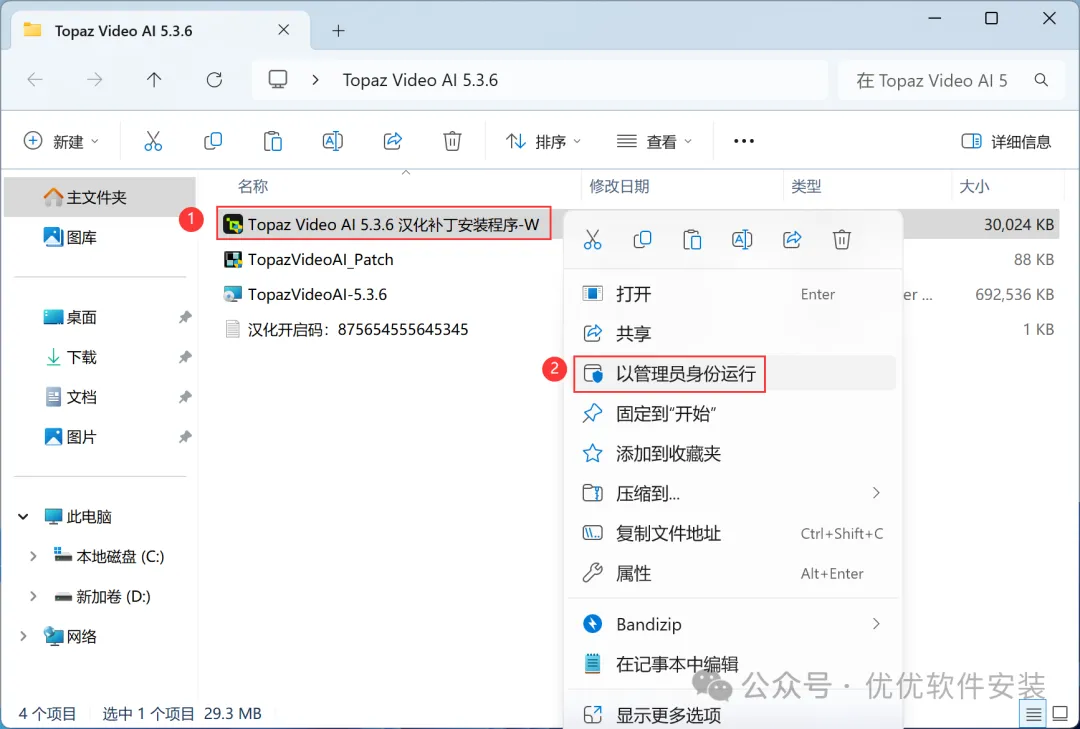Sort by the 类型 column header
Image resolution: width=1080 pixels, height=729 pixels.
806,186
